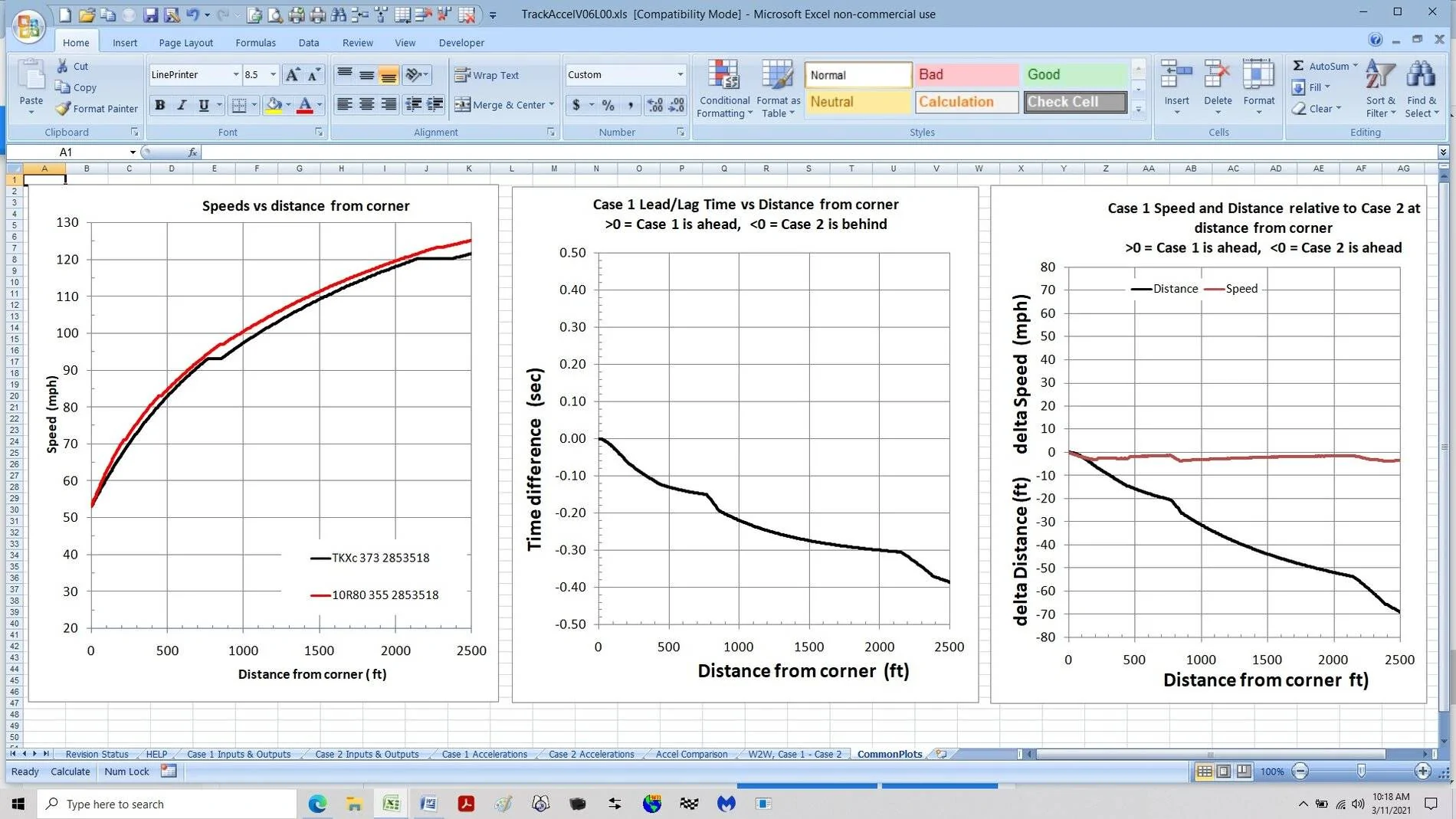Viewport: 1456px width, 819px height.
Task: Open Sort & Filter options
Action: pos(1381,89)
